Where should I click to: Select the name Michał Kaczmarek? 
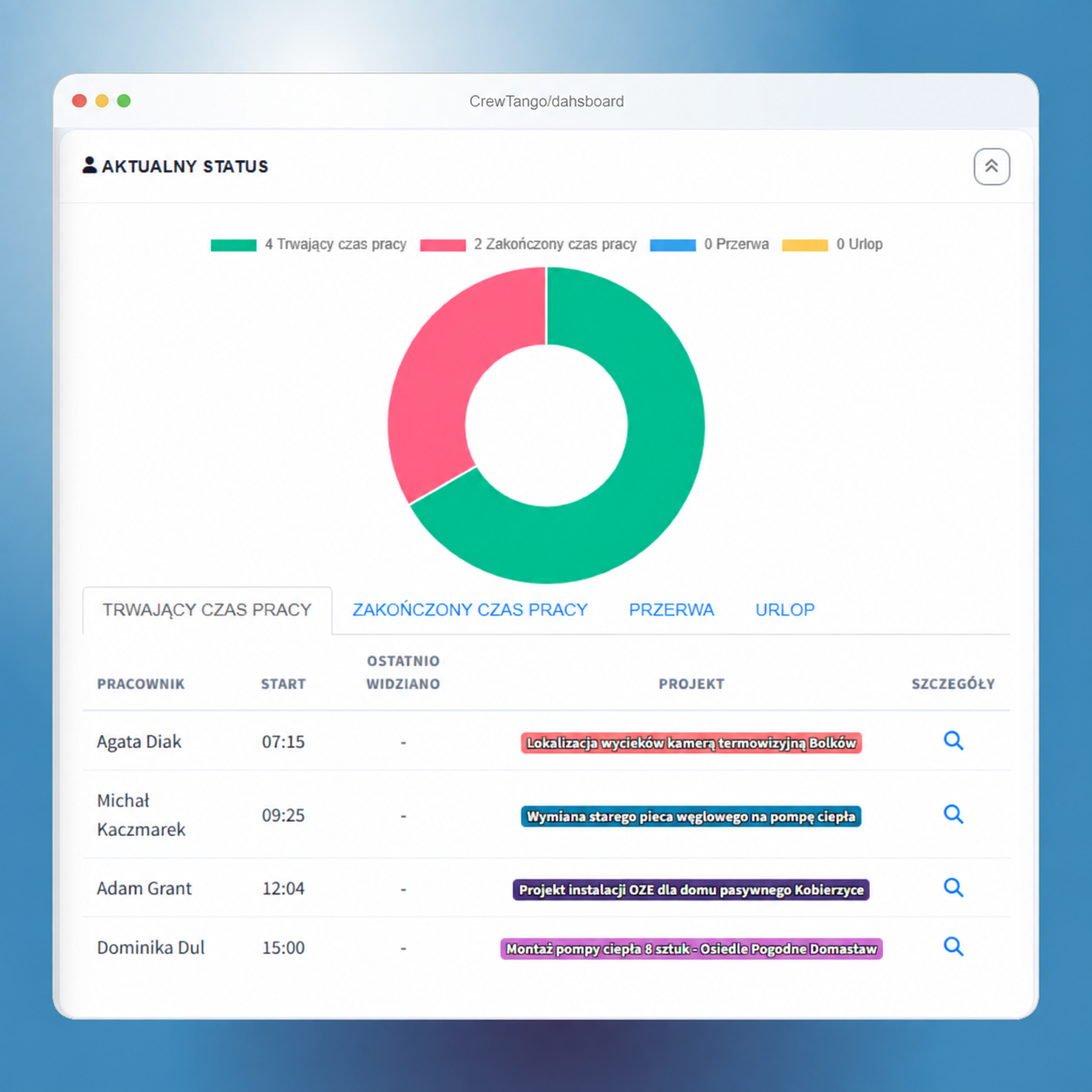point(141,815)
